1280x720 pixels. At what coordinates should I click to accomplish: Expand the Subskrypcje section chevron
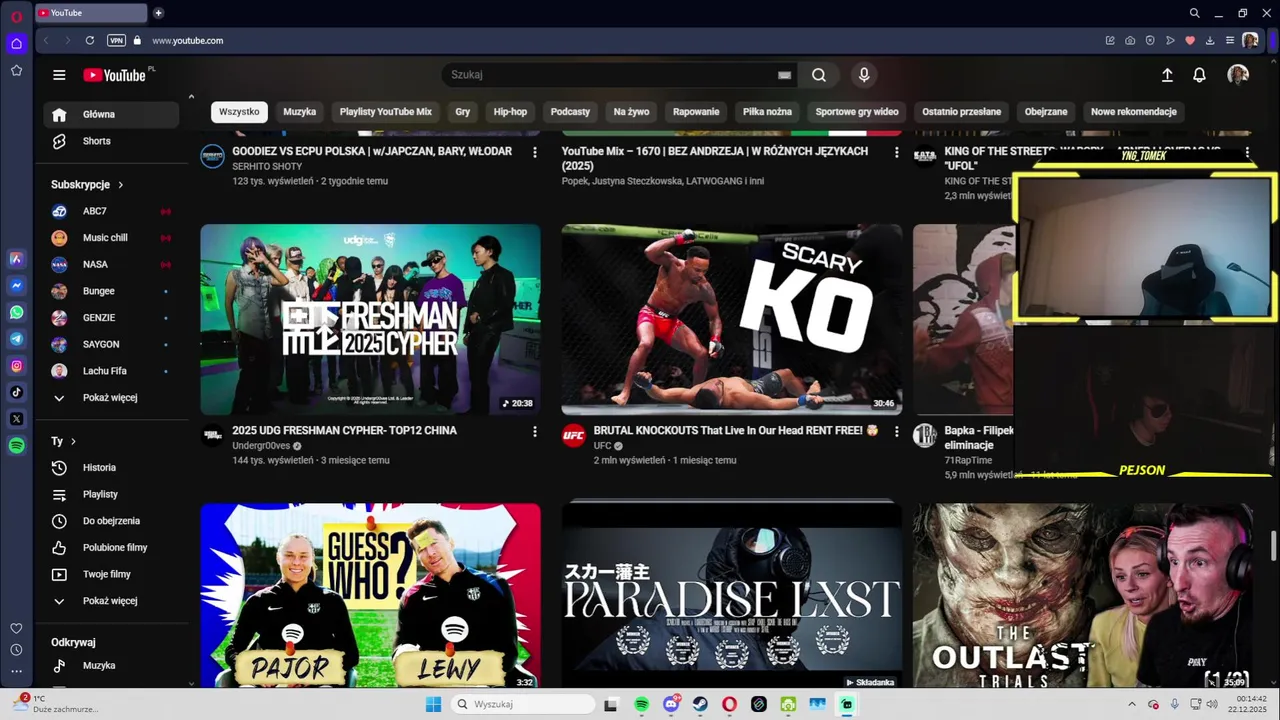pos(120,185)
